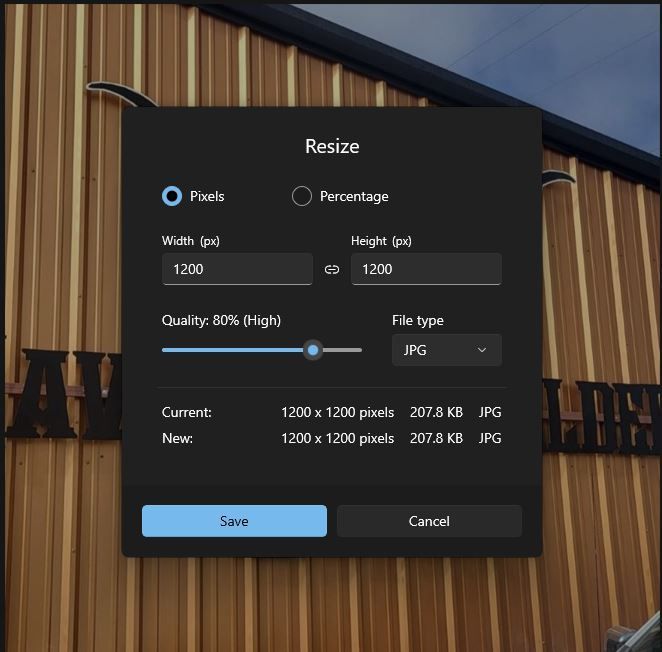Click the "Width (px)" label text
The image size is (662, 652).
pyautogui.click(x=190, y=241)
